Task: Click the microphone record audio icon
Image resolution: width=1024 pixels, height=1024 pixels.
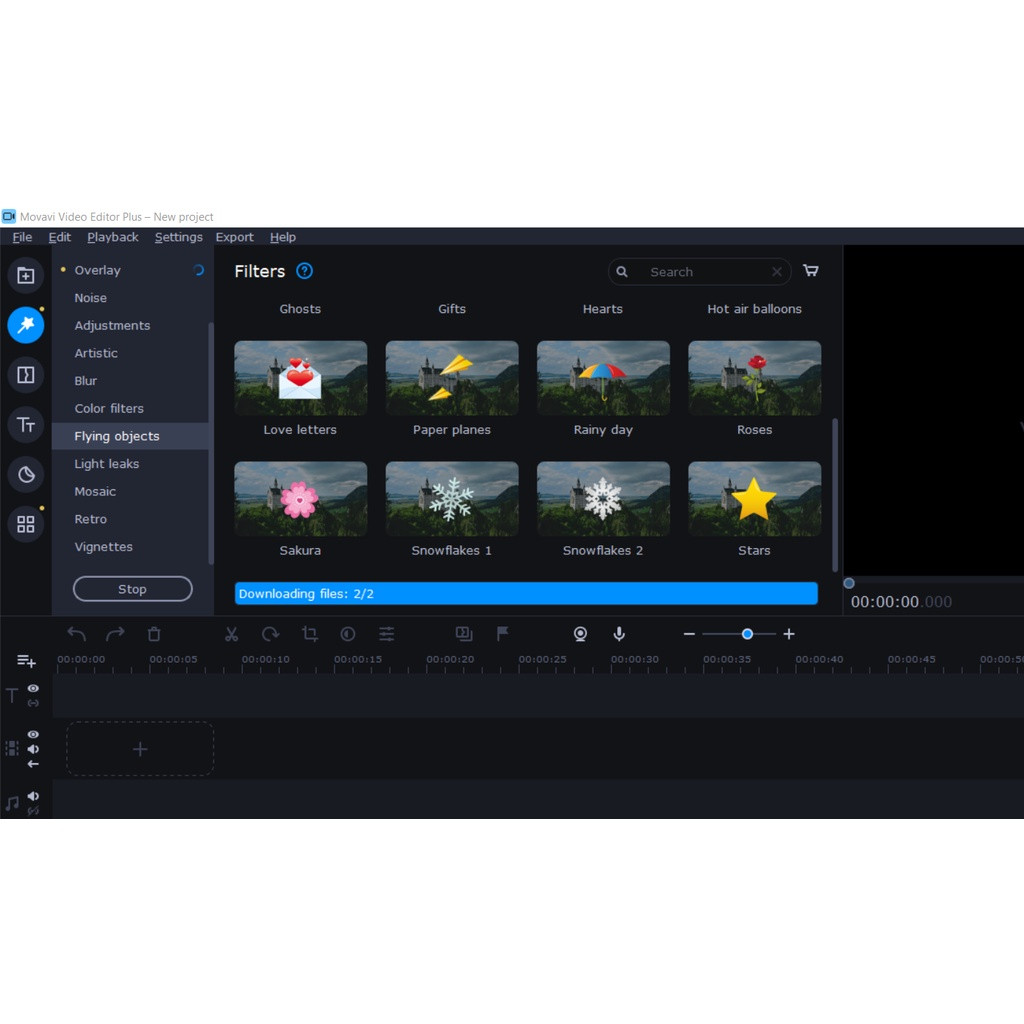Action: pos(619,634)
